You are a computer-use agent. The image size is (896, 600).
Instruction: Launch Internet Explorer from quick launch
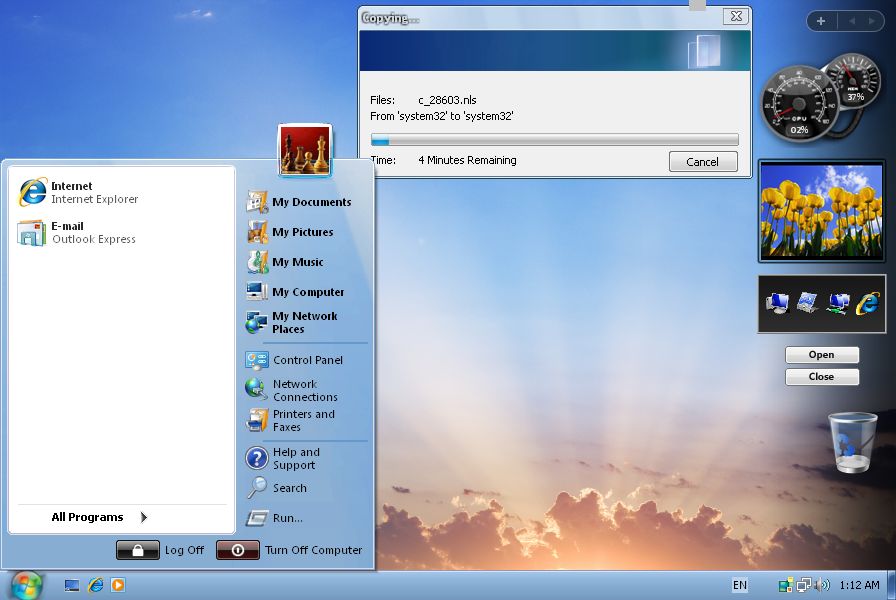[x=95, y=585]
